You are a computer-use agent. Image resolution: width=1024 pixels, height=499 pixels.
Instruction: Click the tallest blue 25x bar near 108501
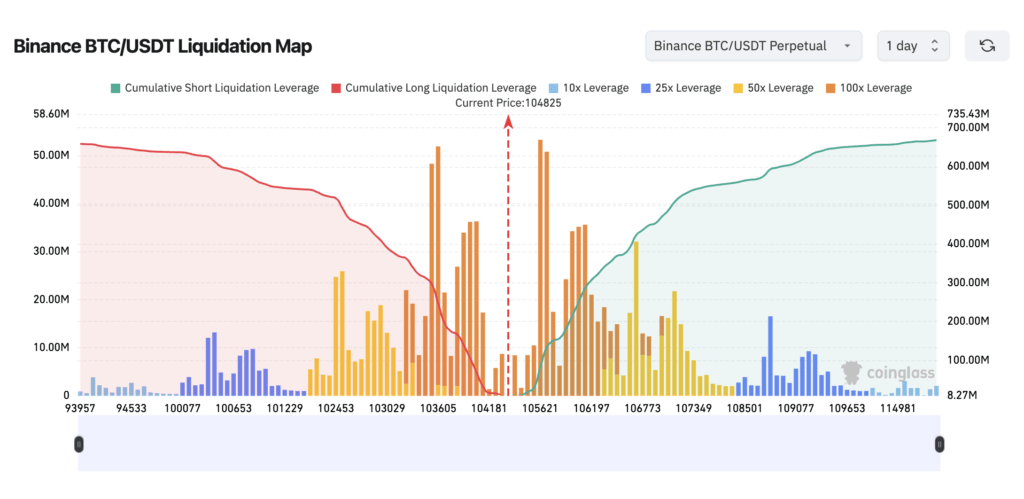click(x=771, y=355)
